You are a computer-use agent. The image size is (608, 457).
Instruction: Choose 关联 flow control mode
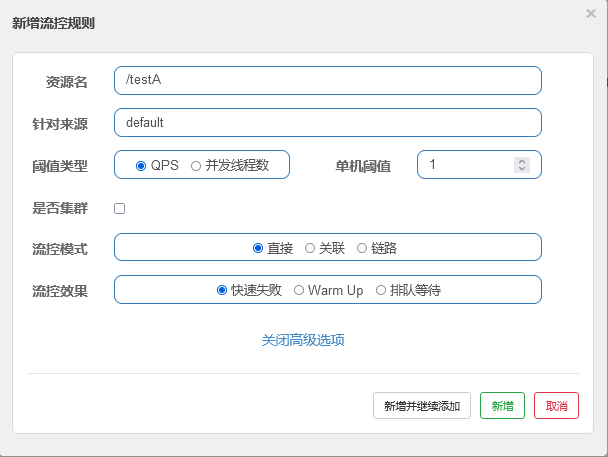(x=310, y=248)
